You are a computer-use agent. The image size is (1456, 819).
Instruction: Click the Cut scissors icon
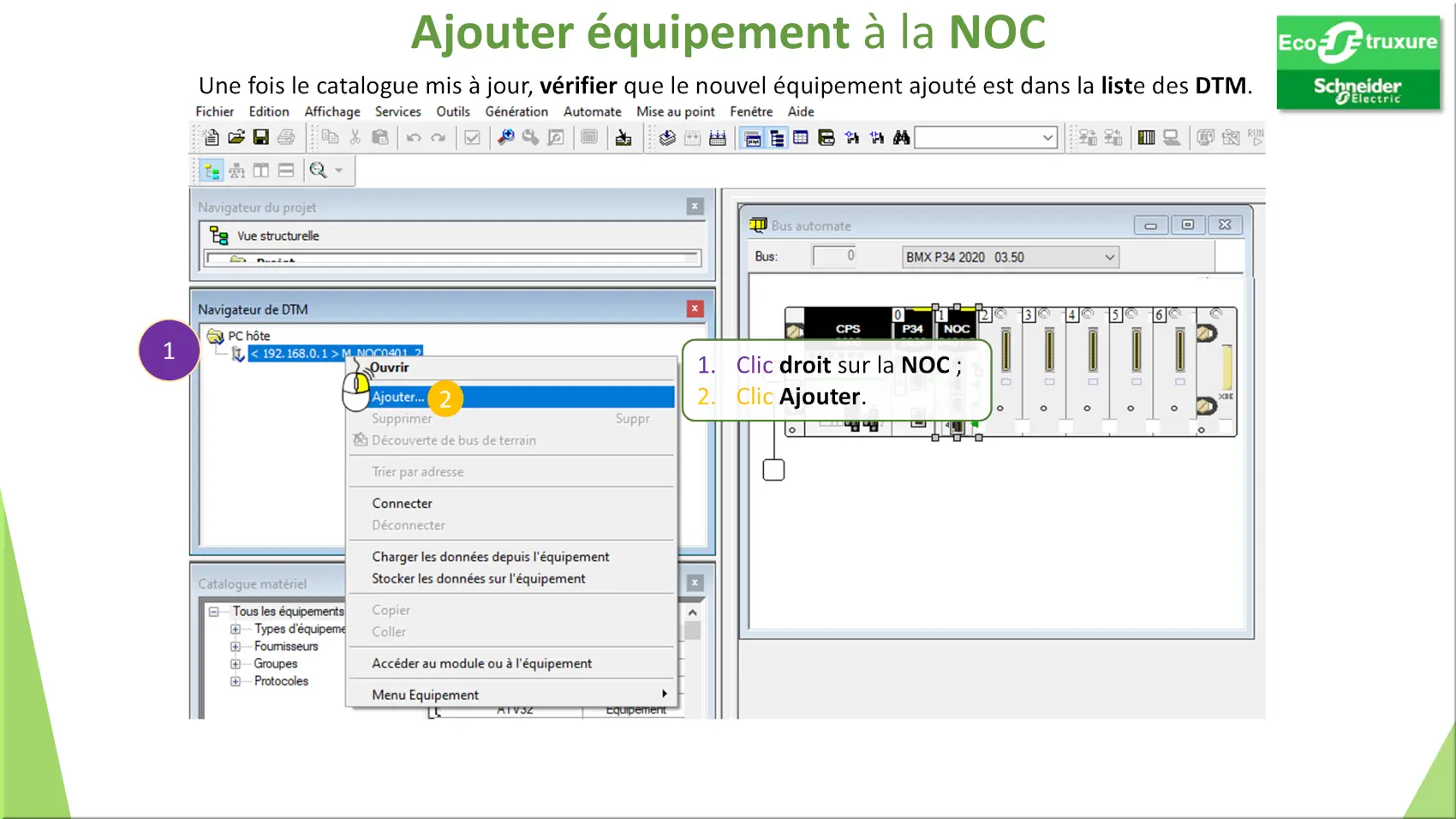click(355, 137)
